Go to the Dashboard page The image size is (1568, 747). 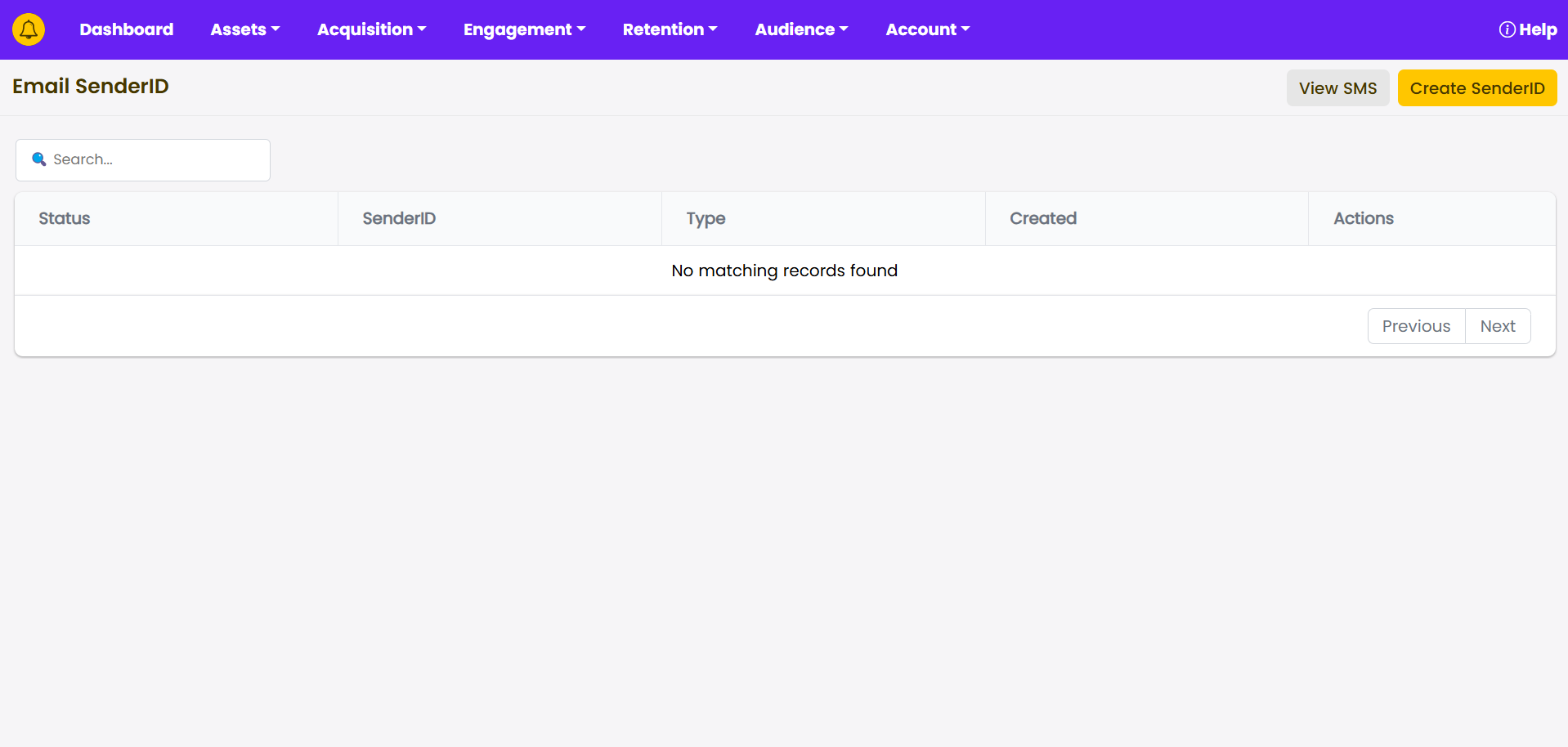[x=126, y=29]
